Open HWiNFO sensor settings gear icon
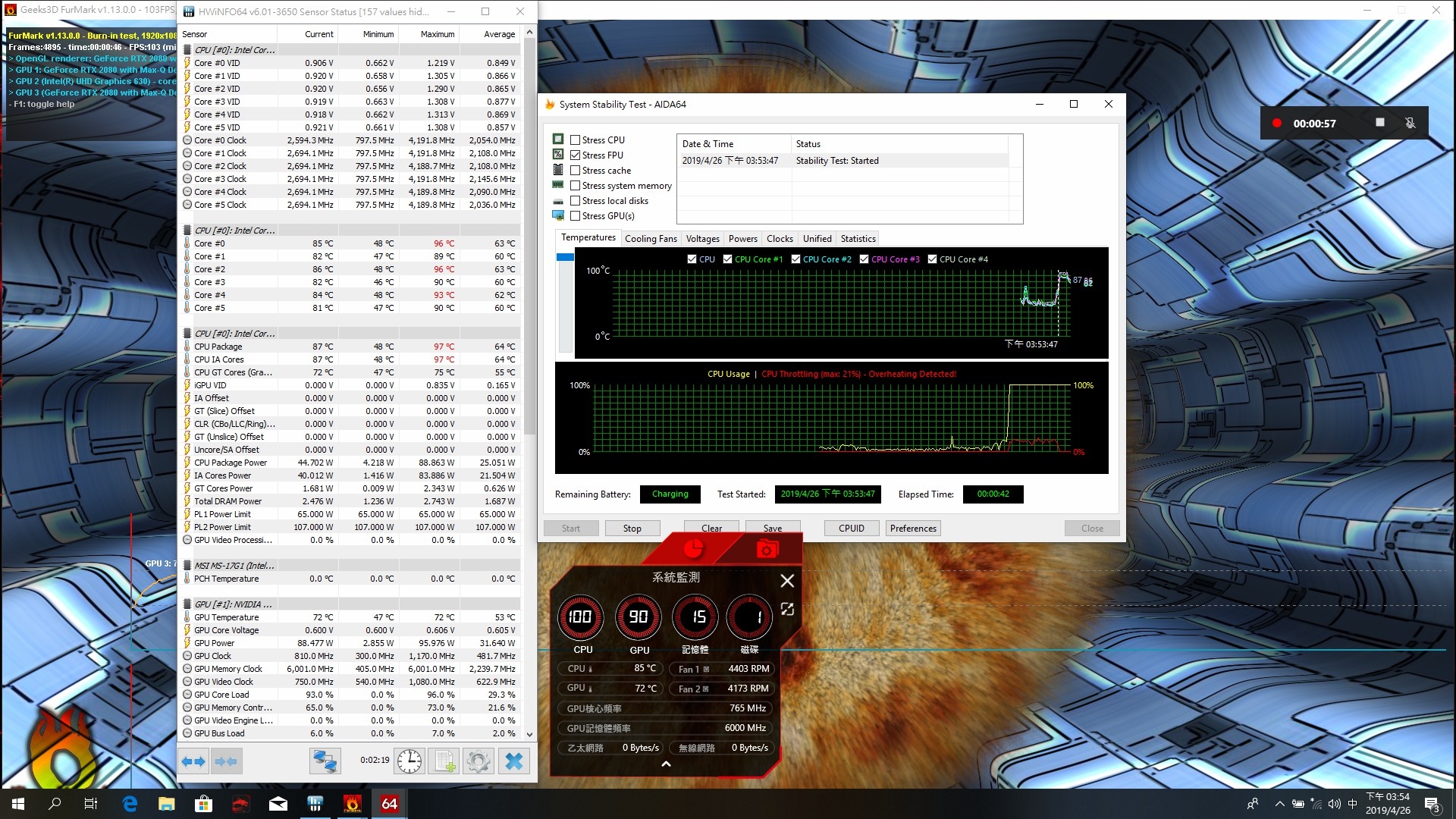1456x819 pixels. (x=479, y=761)
